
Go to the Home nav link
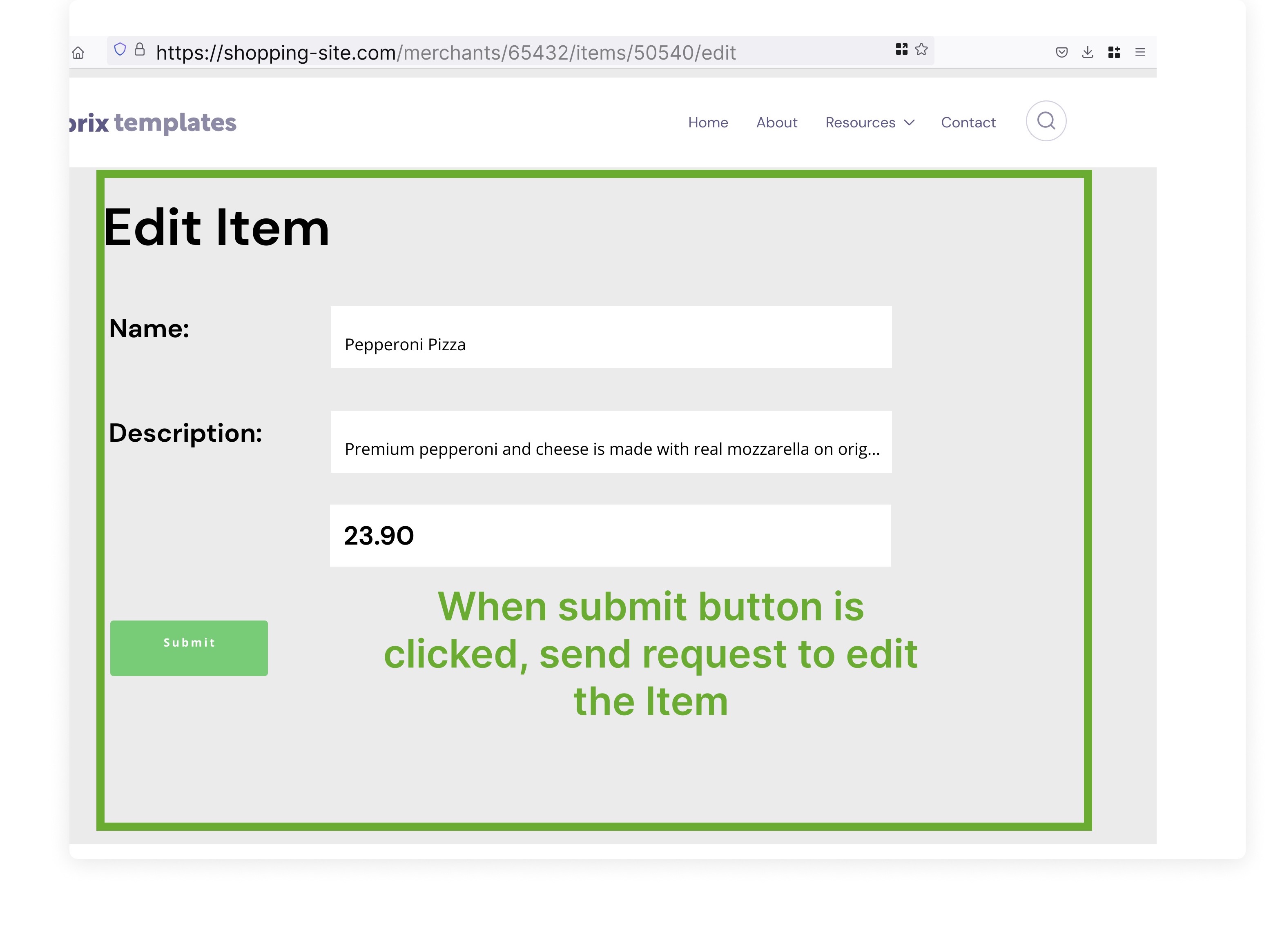(x=708, y=122)
